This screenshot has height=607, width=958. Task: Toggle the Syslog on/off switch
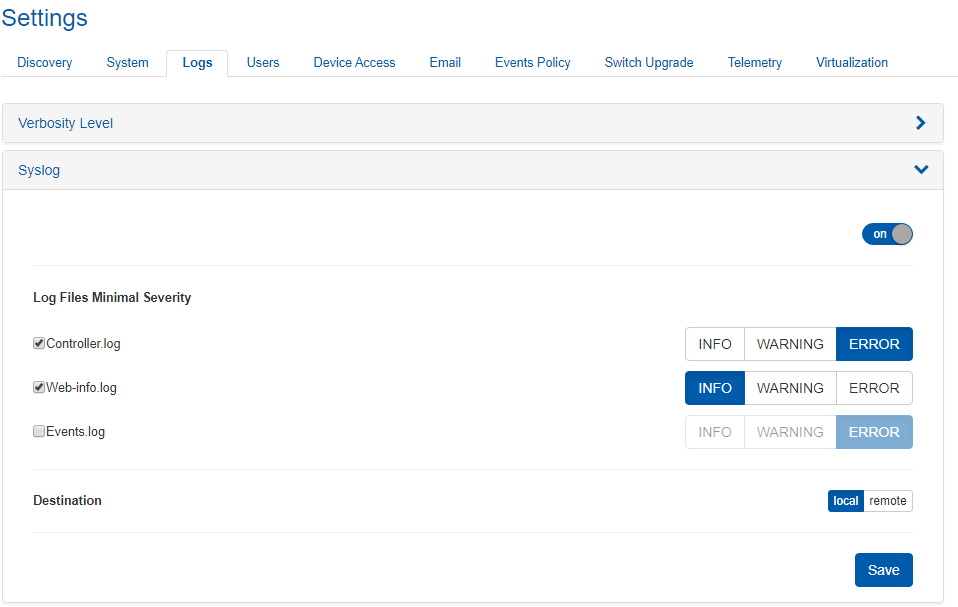click(x=887, y=234)
